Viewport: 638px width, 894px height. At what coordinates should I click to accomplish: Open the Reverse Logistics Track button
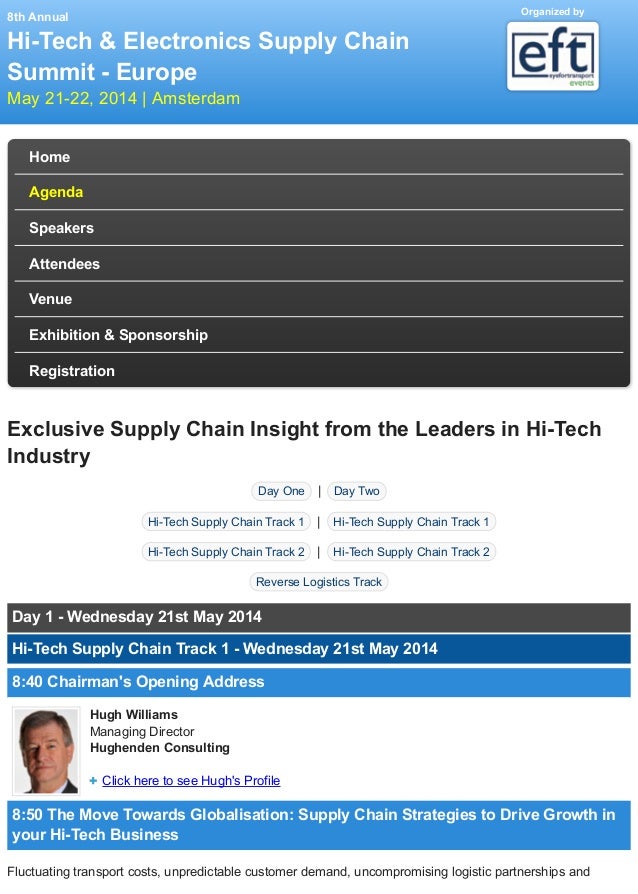(x=319, y=582)
